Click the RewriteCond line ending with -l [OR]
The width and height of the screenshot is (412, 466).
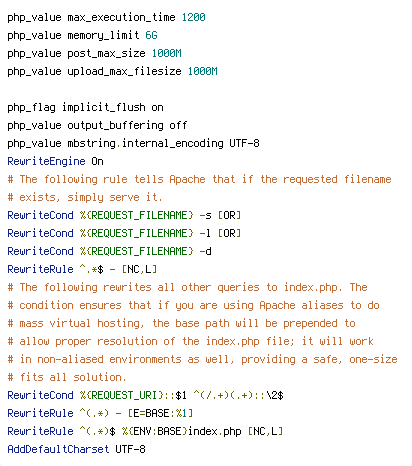coord(124,233)
